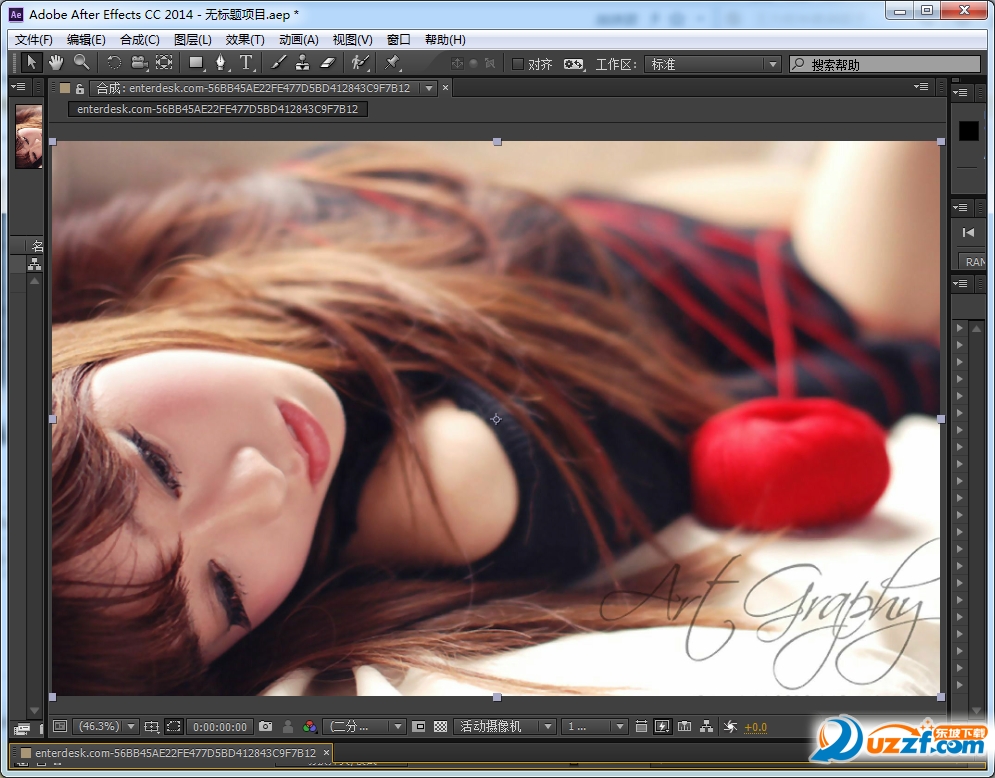Toggle the transparency grid button
The image size is (995, 778).
[x=440, y=727]
